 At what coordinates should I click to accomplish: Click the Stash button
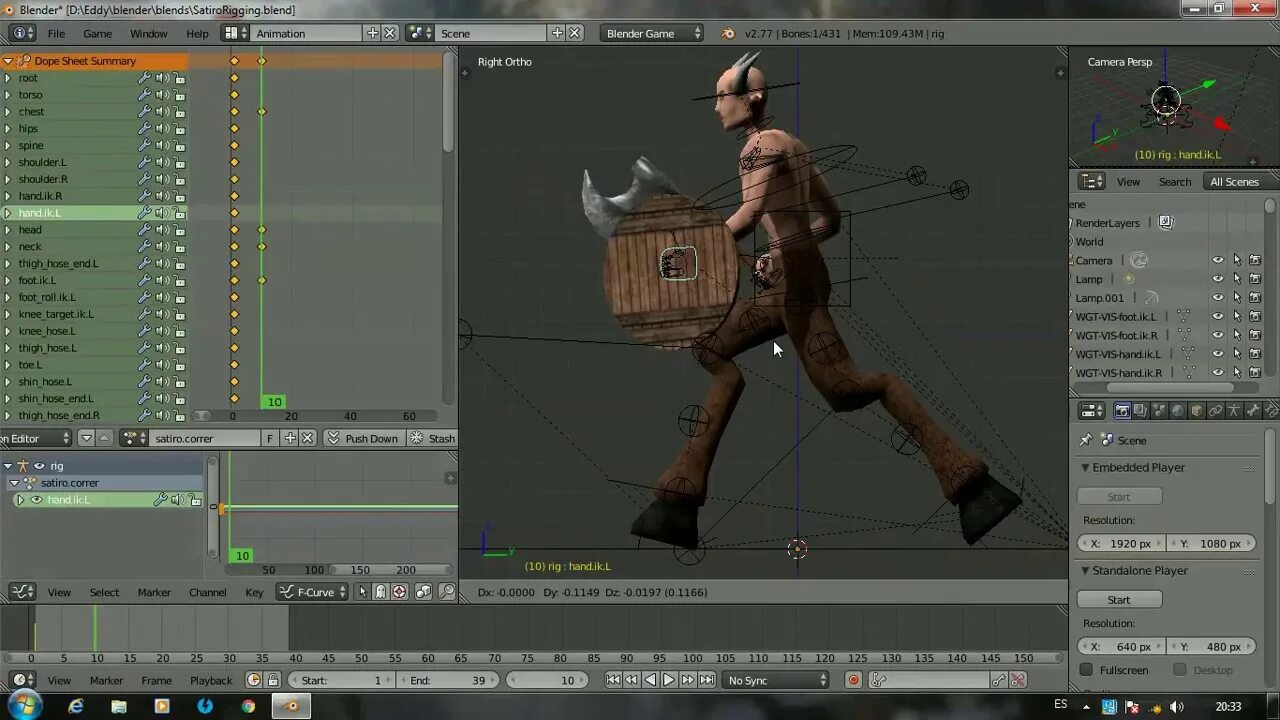click(431, 438)
